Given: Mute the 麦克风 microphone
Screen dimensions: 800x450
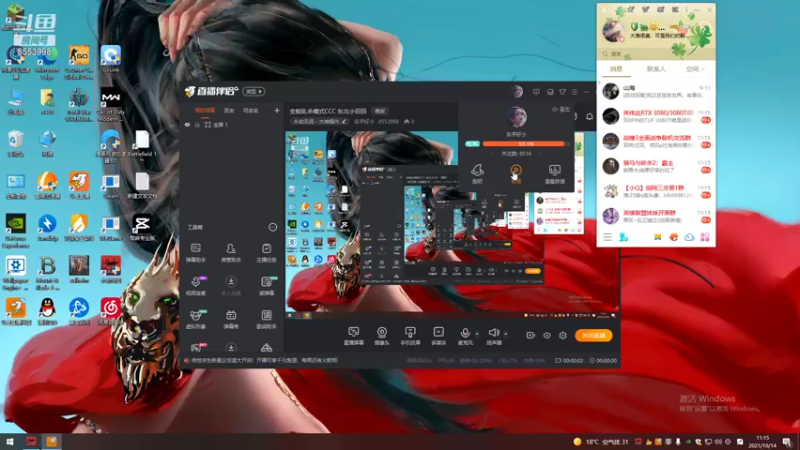Looking at the screenshot, I should click(x=465, y=336).
